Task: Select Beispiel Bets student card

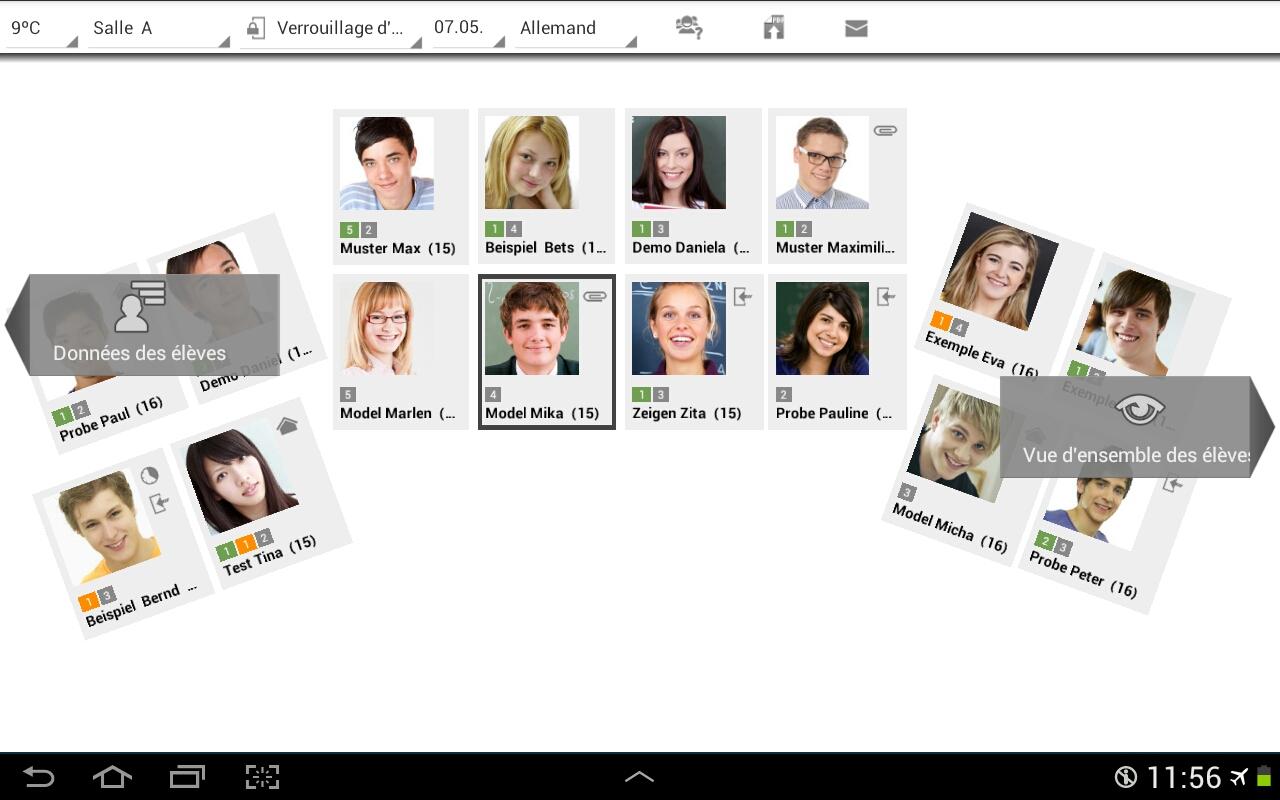Action: [x=546, y=186]
